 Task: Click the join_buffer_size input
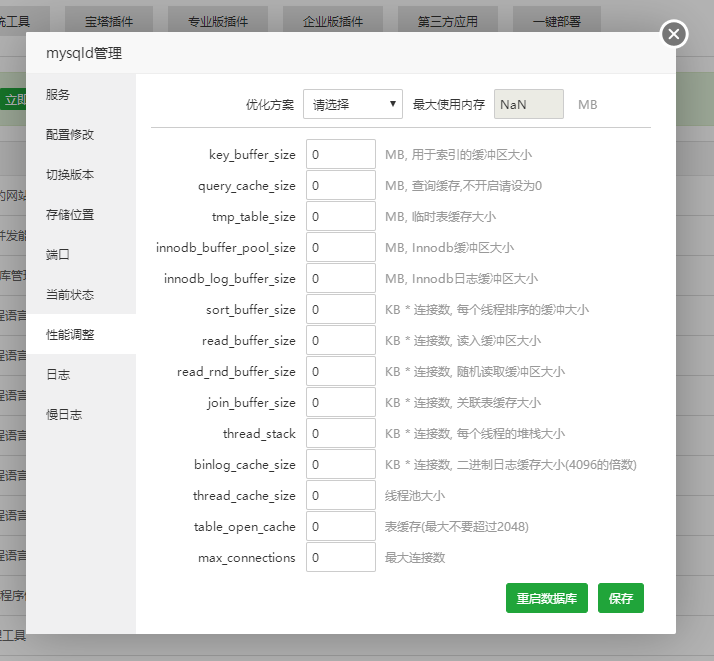pos(341,402)
